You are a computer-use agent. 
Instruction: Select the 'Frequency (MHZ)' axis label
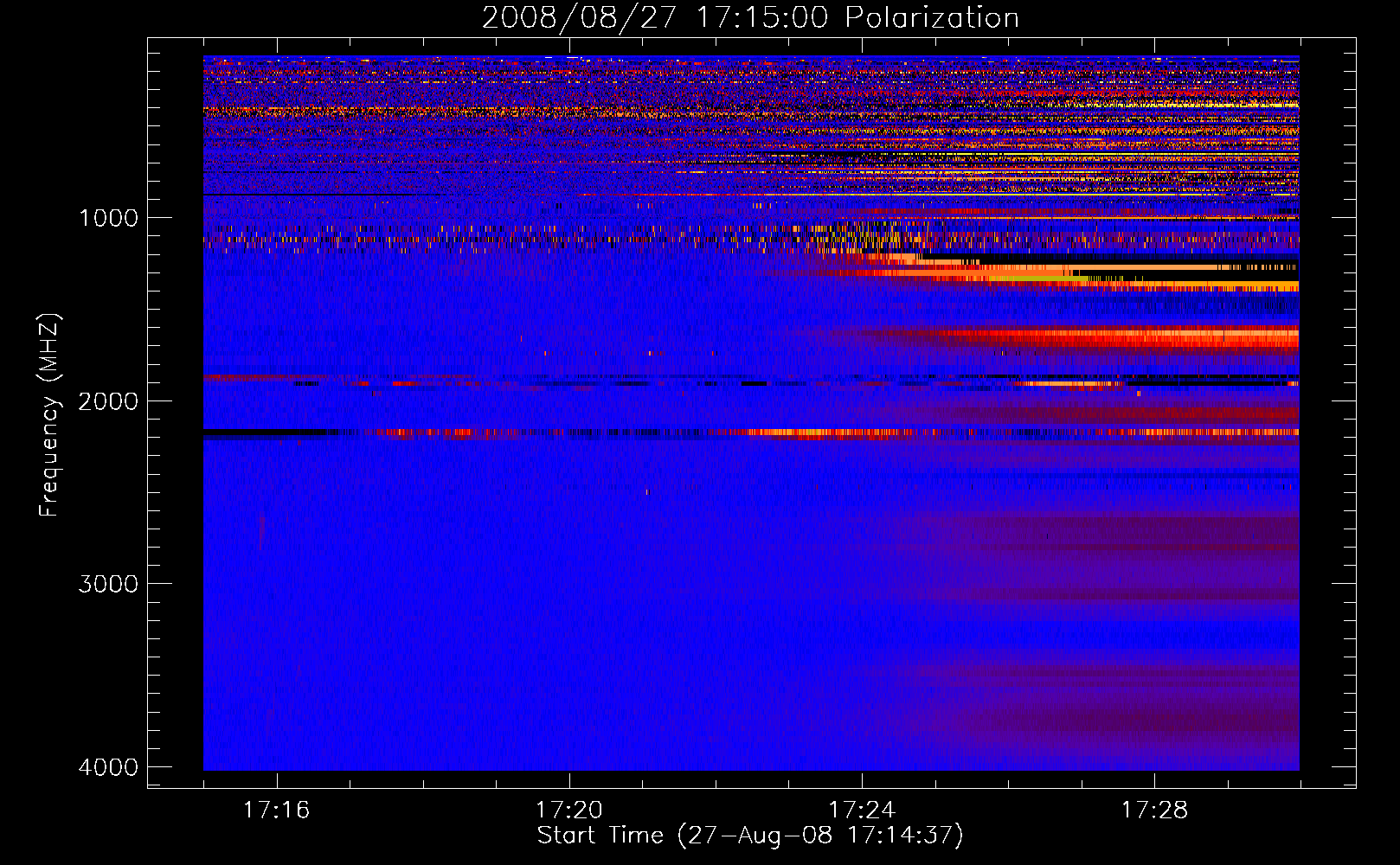tap(49, 415)
